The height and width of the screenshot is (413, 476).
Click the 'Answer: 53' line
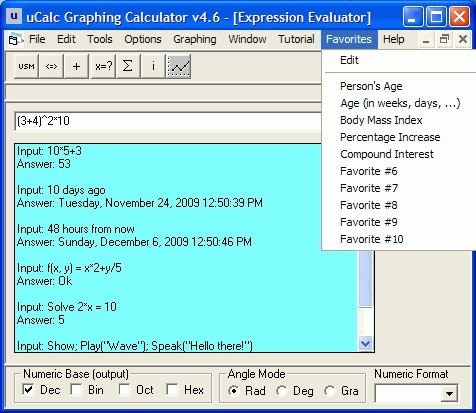coord(44,164)
